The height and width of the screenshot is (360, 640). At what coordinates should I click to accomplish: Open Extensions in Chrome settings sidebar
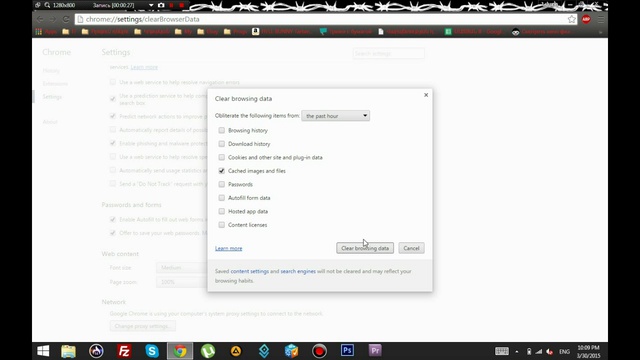(x=55, y=84)
